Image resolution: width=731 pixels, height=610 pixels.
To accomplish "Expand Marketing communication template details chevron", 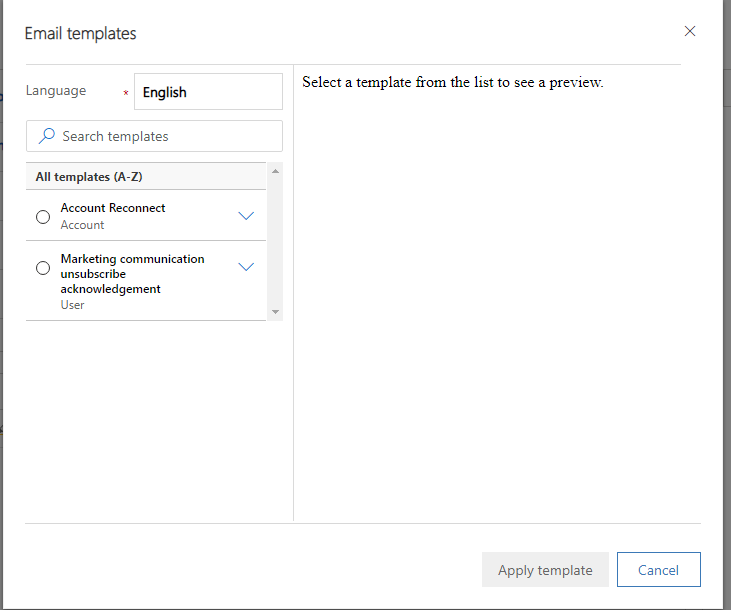I will 246,266.
